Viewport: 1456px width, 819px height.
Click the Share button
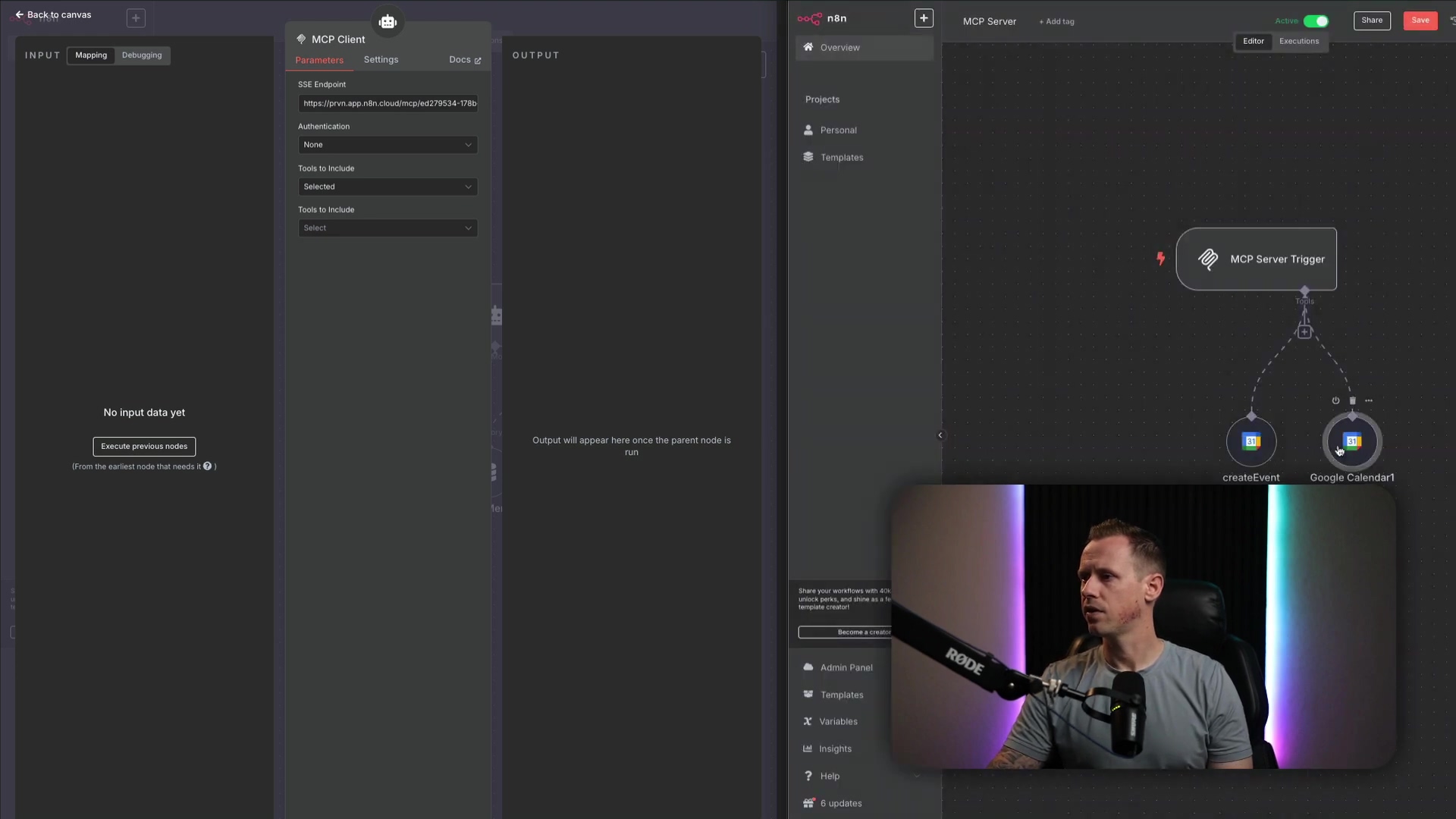1372,20
